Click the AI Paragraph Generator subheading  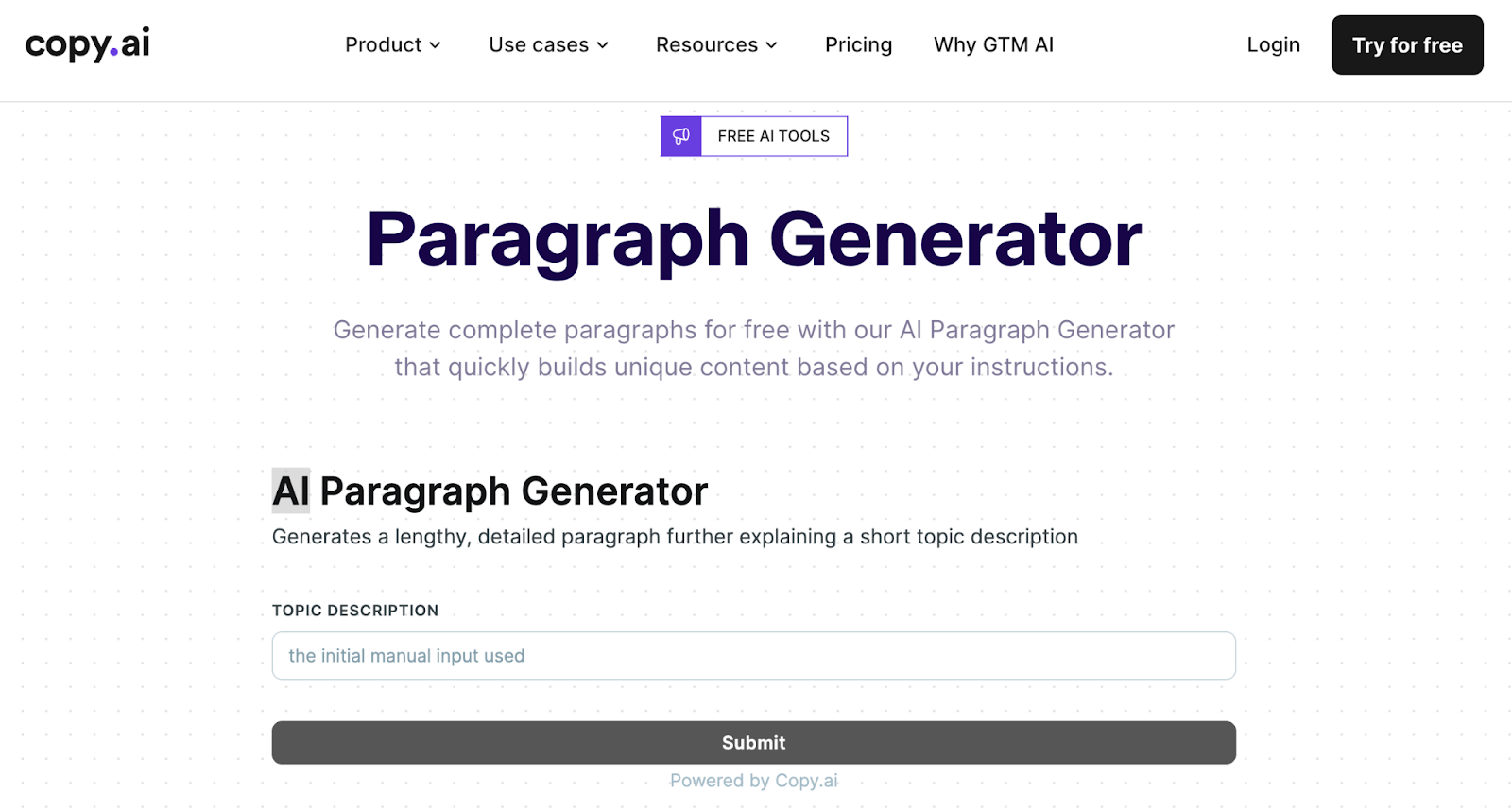490,491
